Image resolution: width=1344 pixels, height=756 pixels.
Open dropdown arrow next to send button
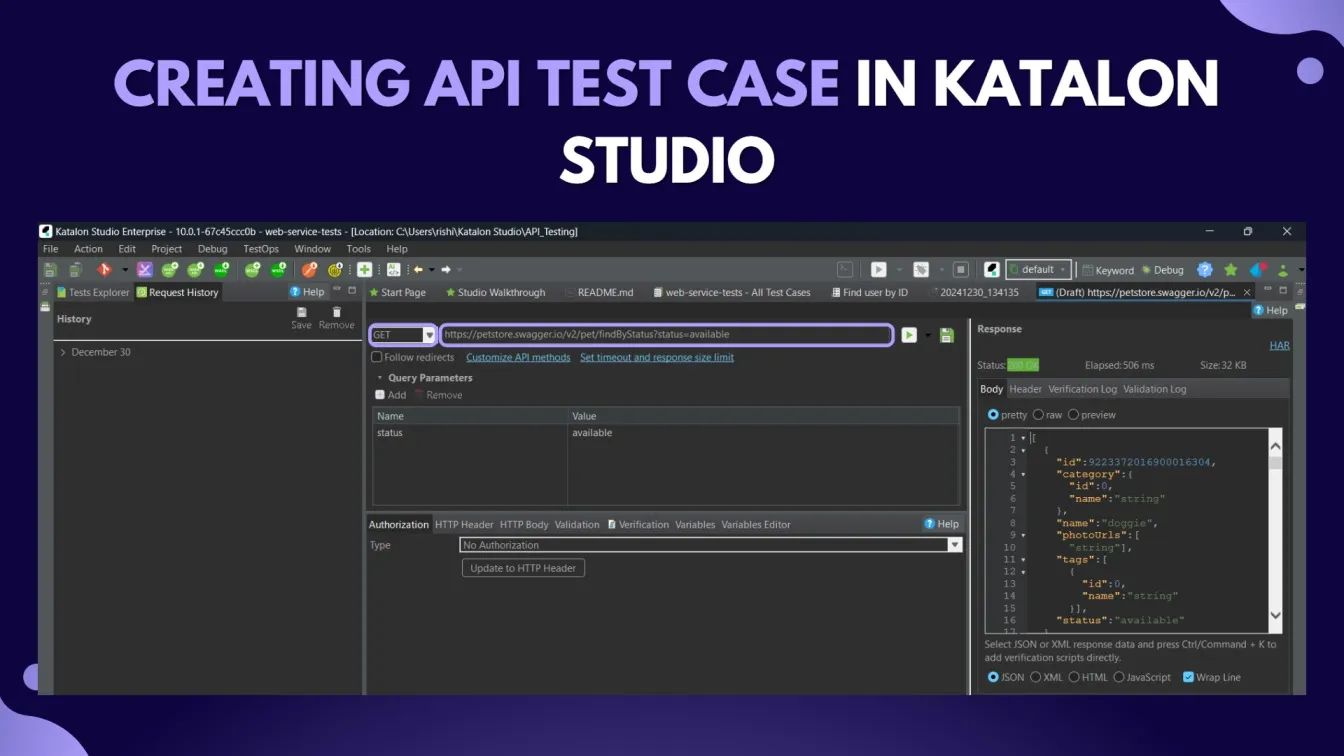point(927,335)
